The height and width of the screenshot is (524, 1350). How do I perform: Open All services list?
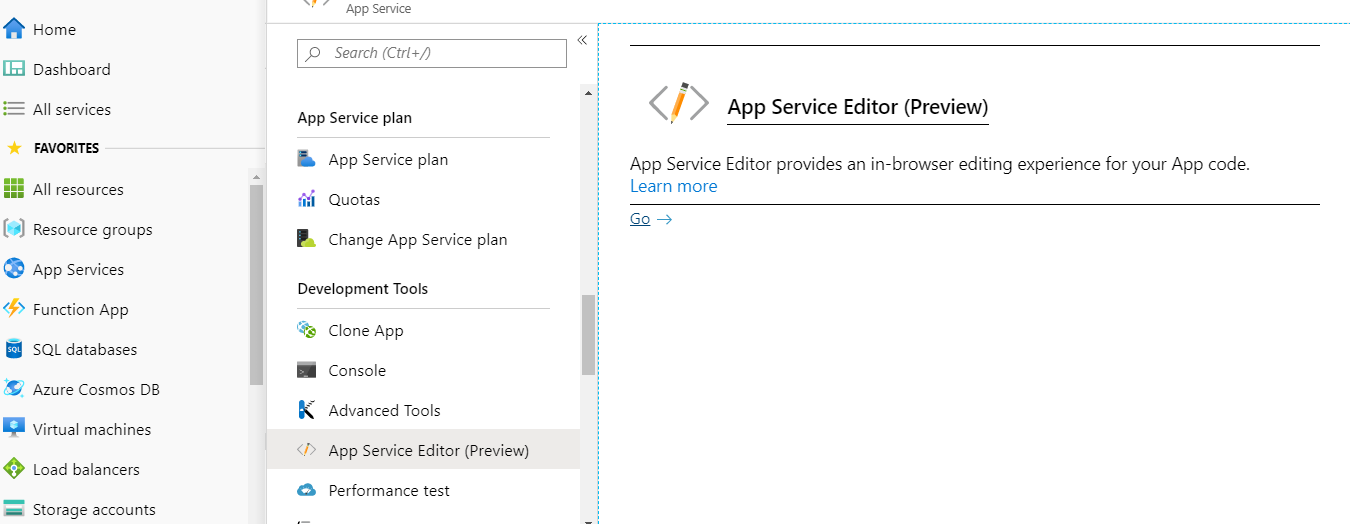coord(71,109)
